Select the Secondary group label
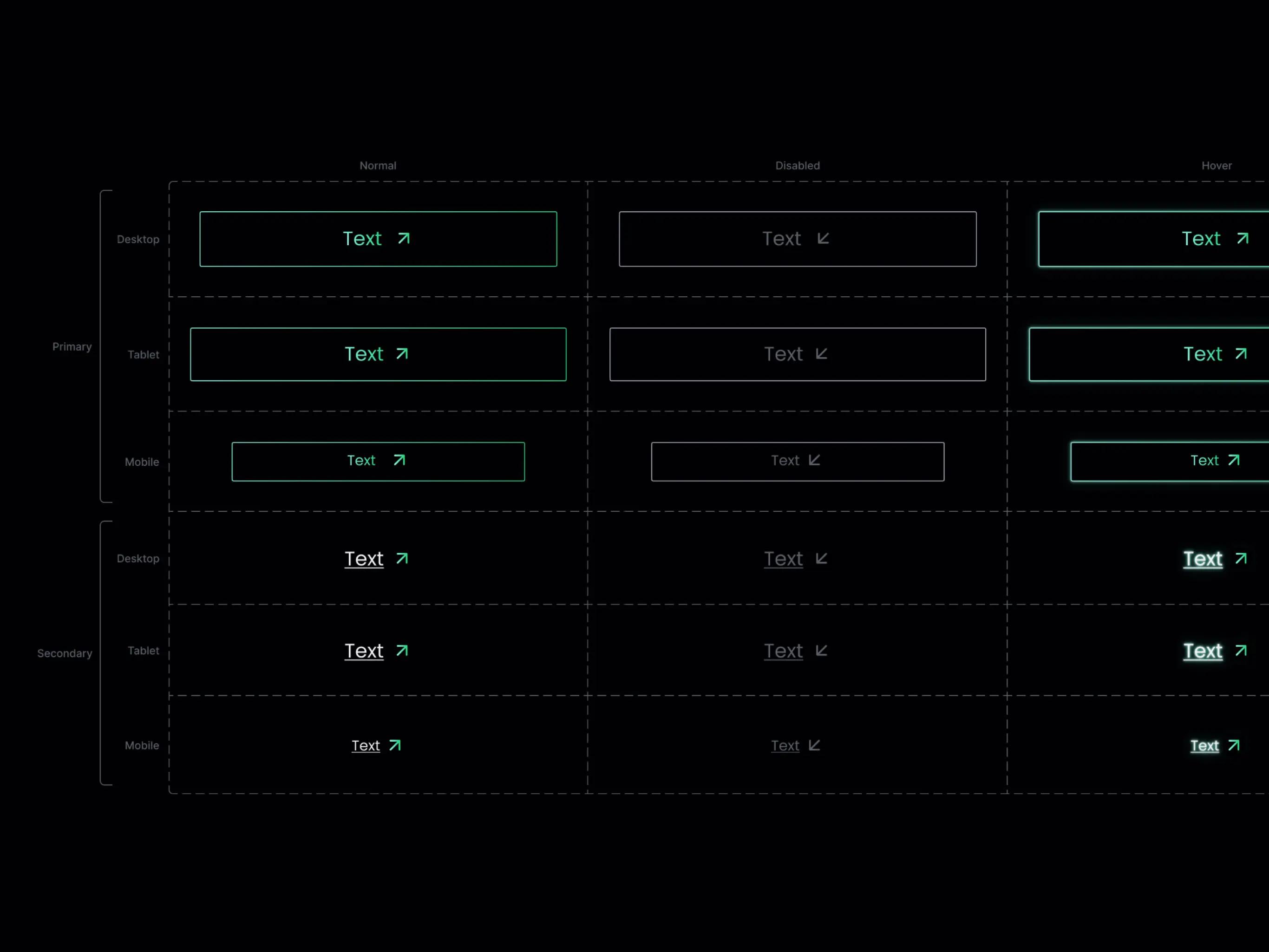 click(x=64, y=653)
